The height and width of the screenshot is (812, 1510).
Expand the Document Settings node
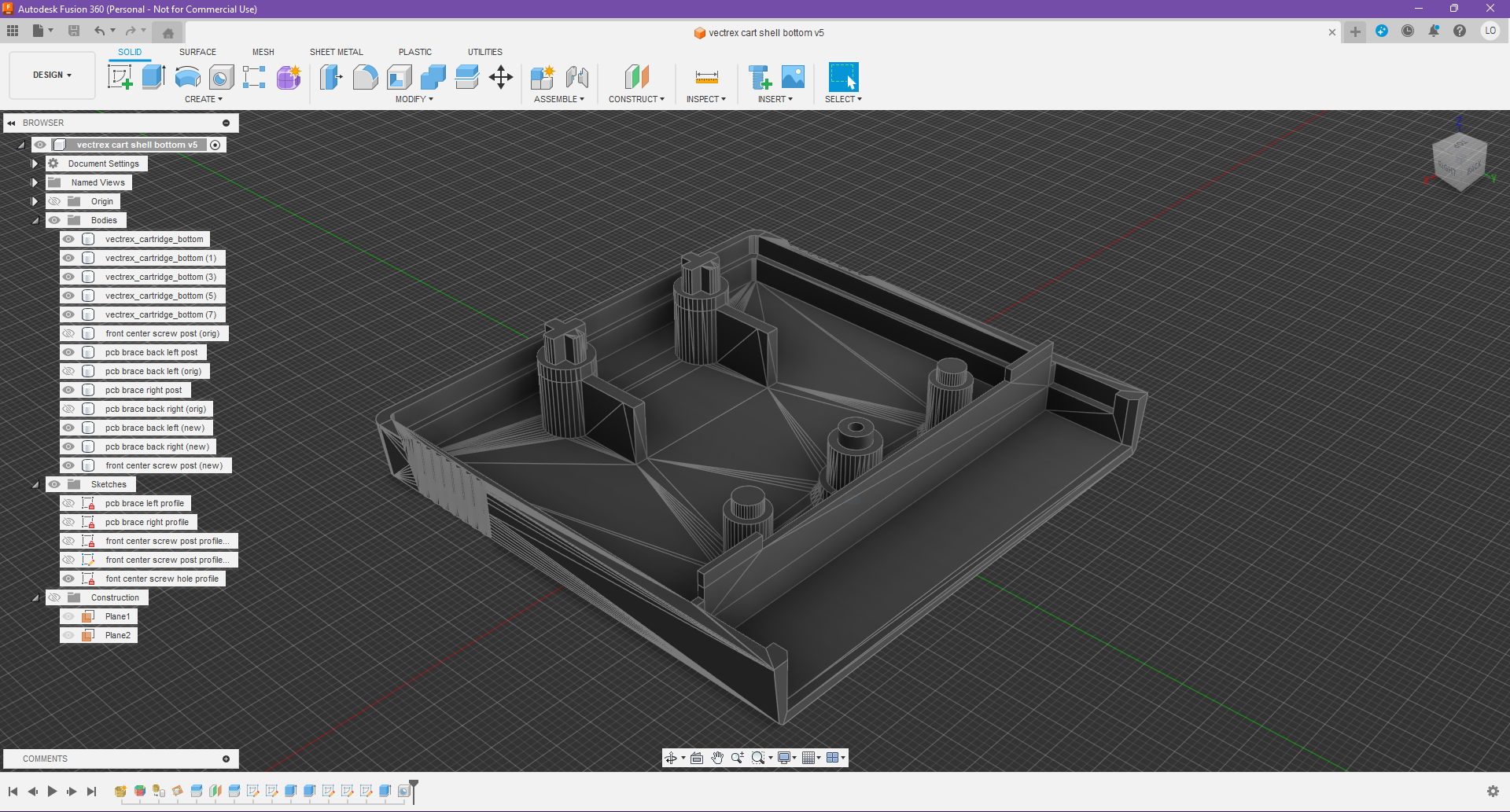pyautogui.click(x=35, y=164)
